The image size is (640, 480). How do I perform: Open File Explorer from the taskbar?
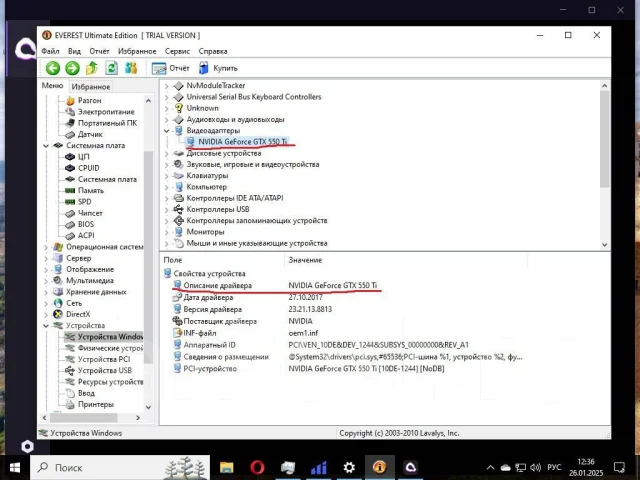(x=227, y=467)
